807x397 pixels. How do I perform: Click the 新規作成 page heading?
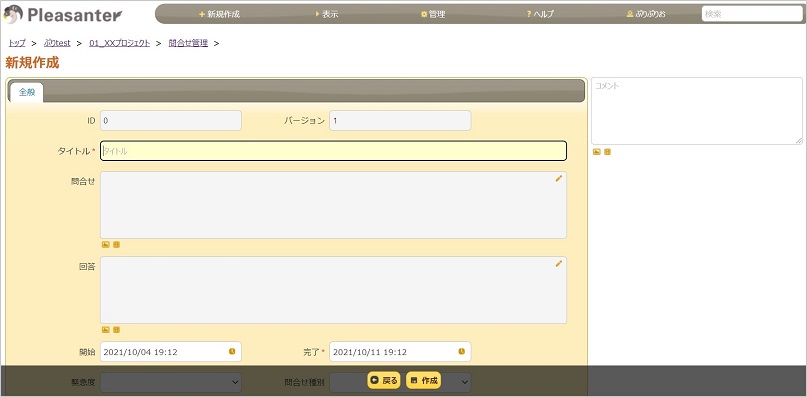pos(32,63)
